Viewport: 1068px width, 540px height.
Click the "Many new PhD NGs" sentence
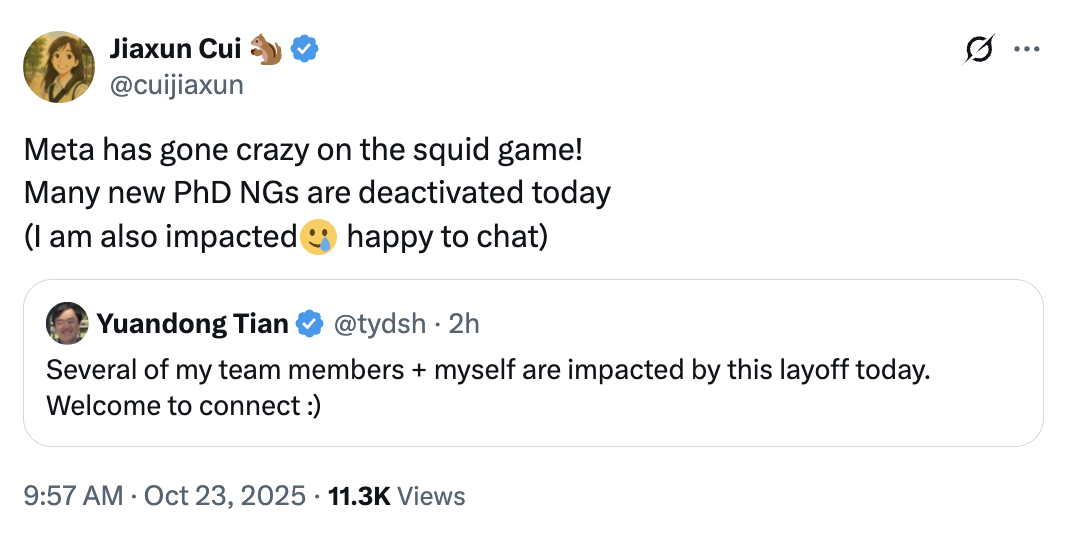(x=317, y=192)
